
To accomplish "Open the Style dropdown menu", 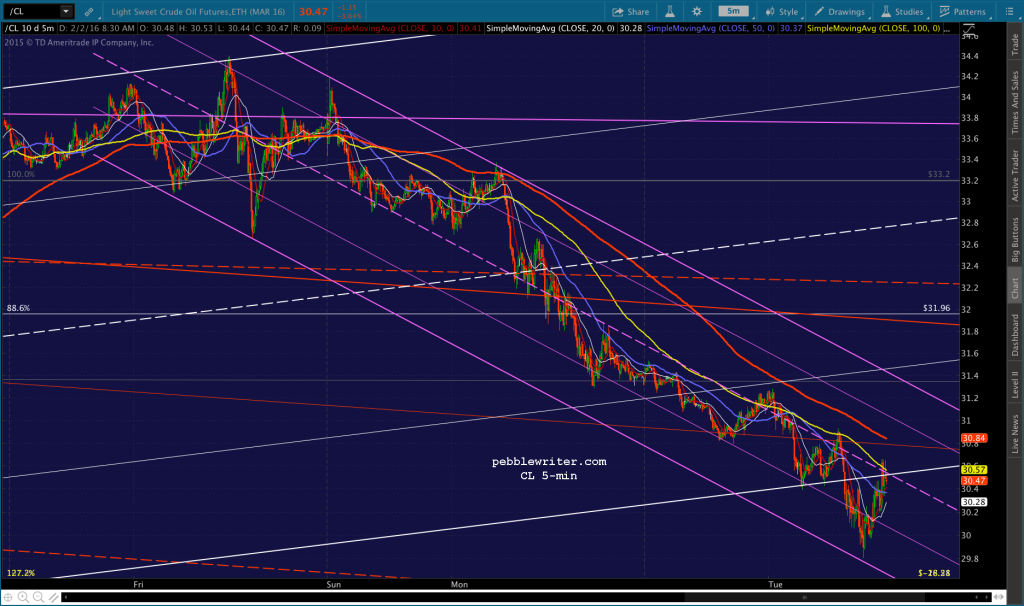I will click(782, 12).
